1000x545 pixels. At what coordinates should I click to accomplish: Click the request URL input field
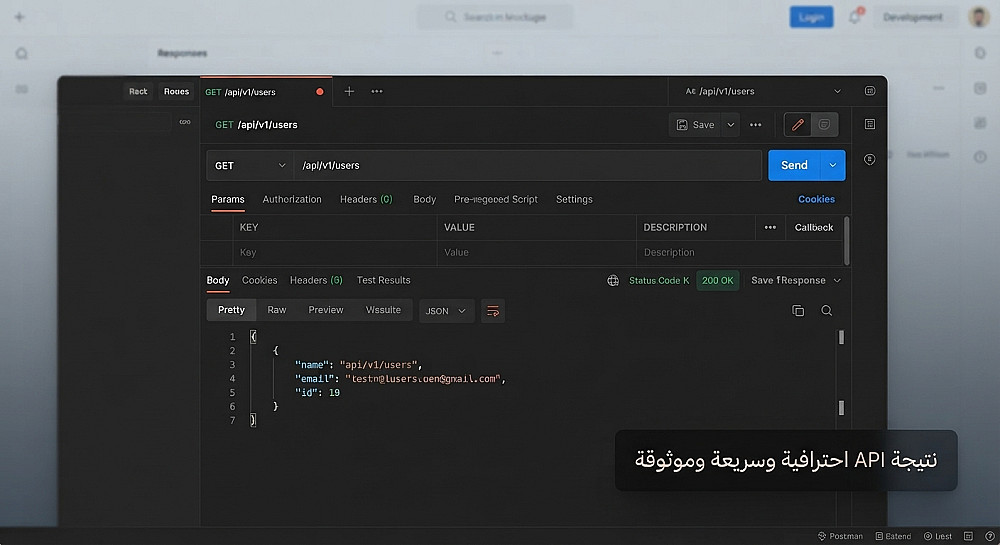coord(527,166)
